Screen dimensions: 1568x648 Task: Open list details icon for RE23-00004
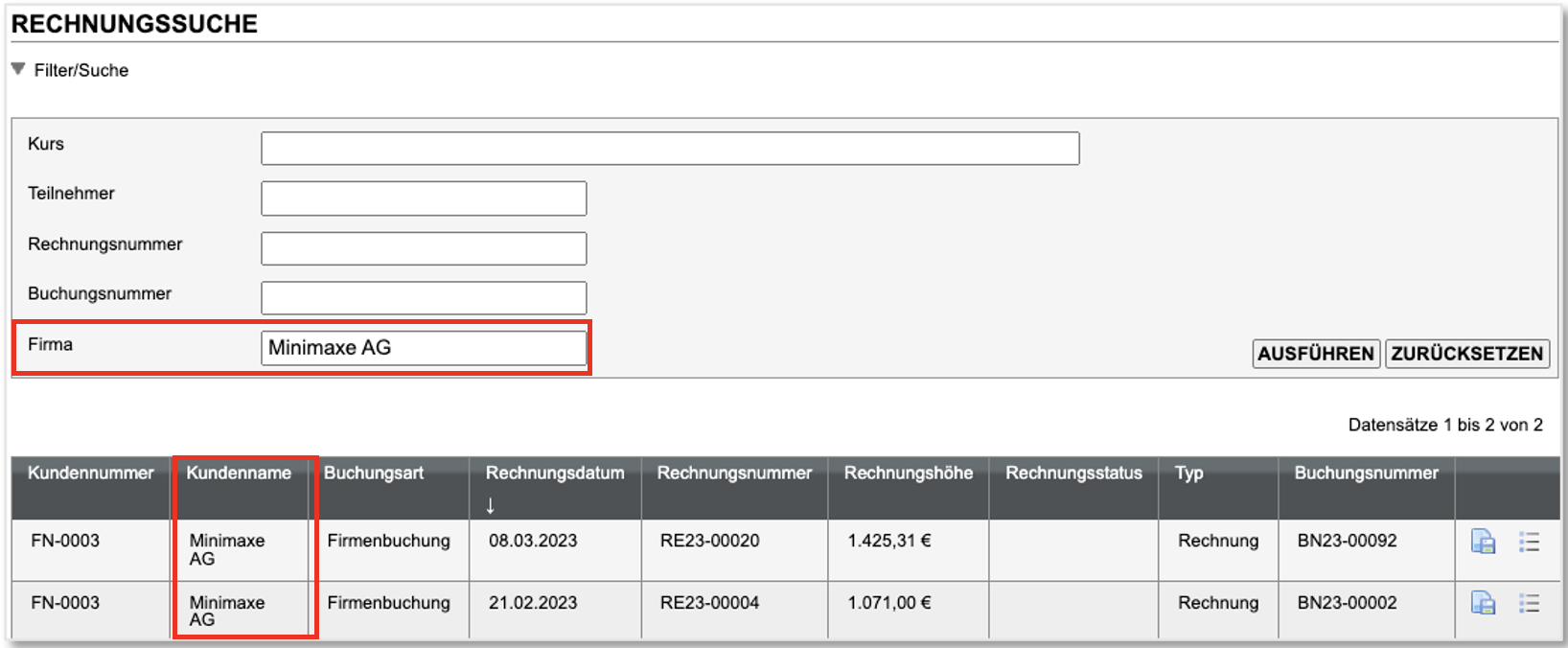click(x=1529, y=603)
